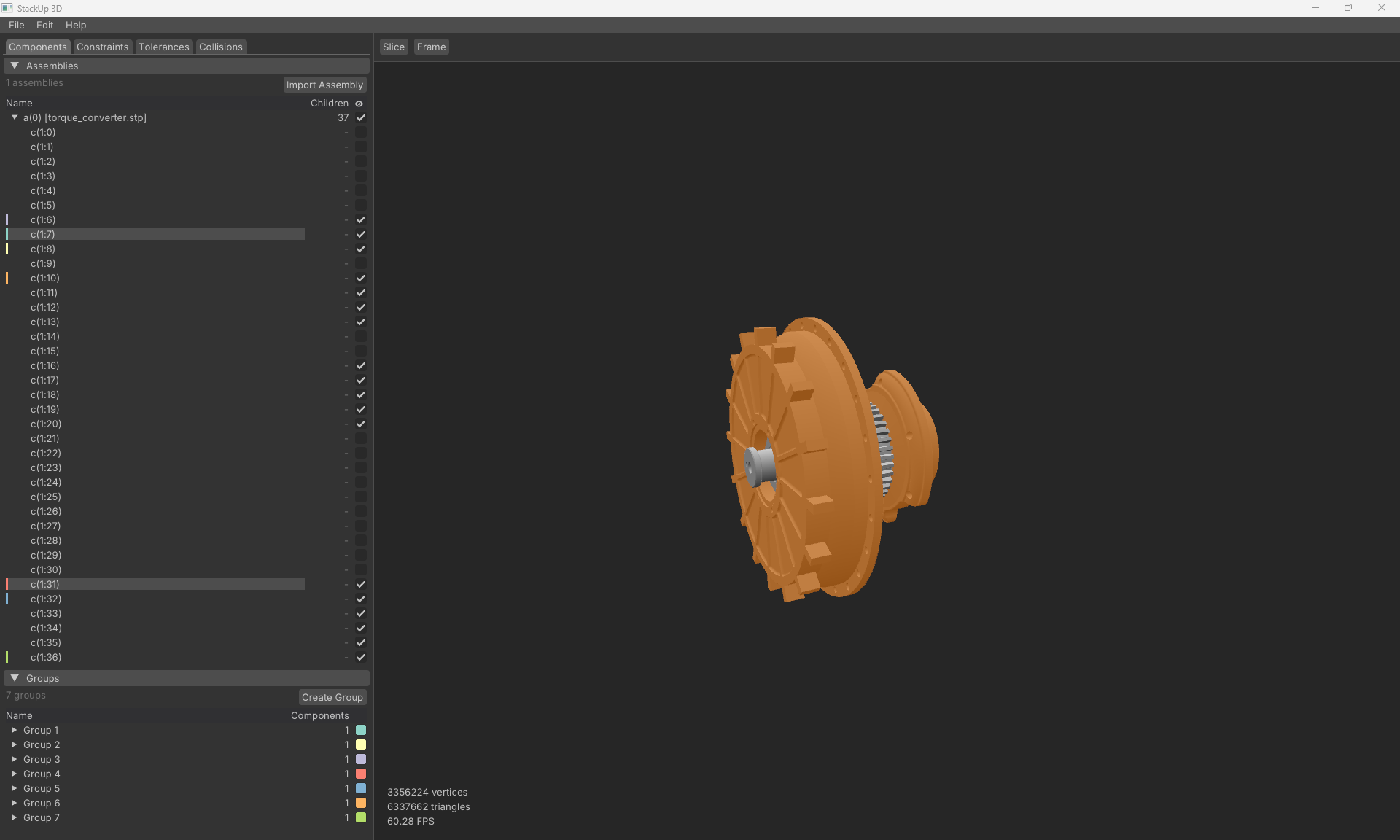
Task: Click the Import Assembly button
Action: tap(324, 85)
